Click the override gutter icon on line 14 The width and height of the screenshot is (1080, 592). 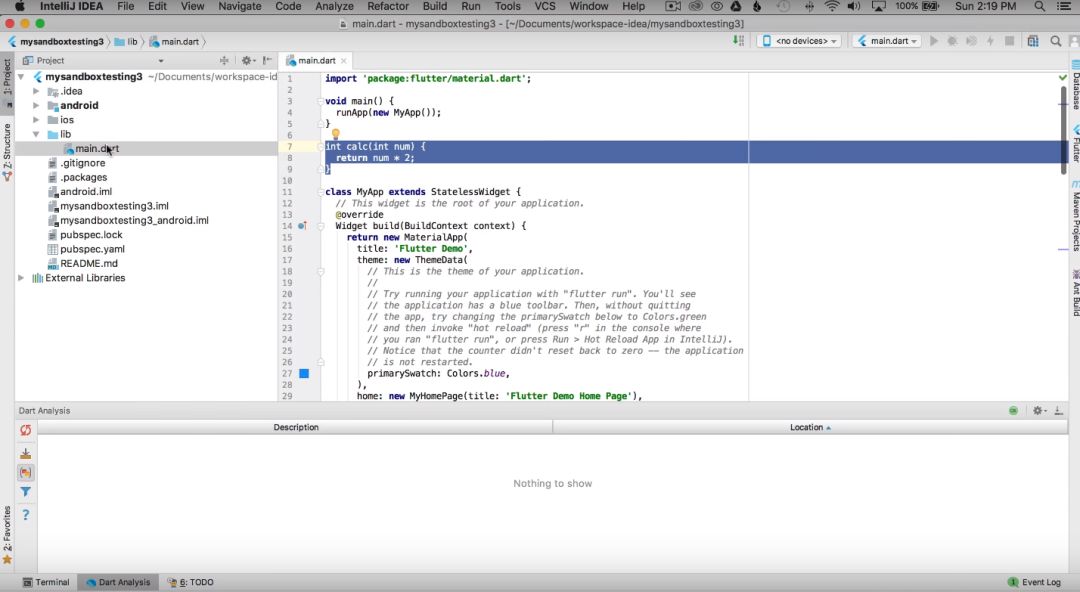point(302,226)
